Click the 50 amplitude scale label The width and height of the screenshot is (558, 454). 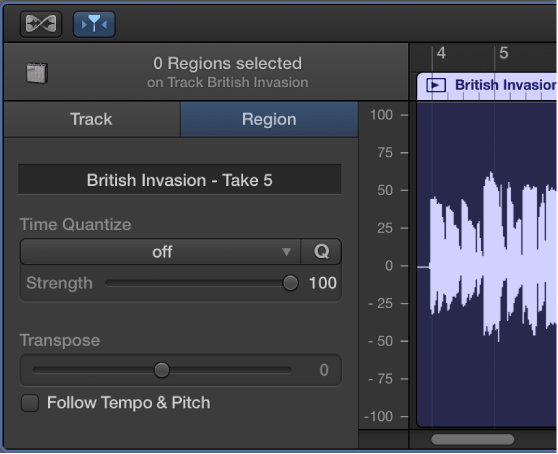click(x=385, y=190)
